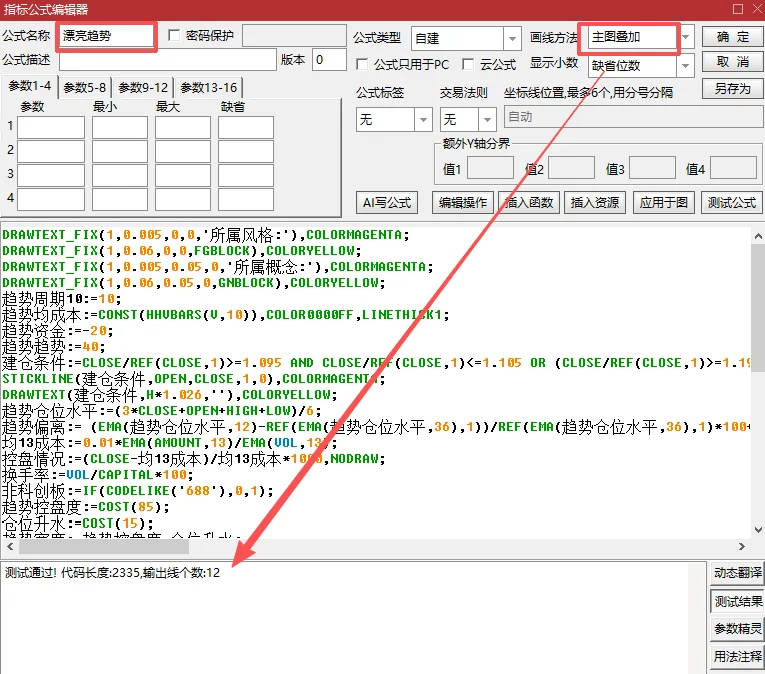The image size is (765, 674).
Task: Click the horizontal scroll-right arrow
Action: 742,547
